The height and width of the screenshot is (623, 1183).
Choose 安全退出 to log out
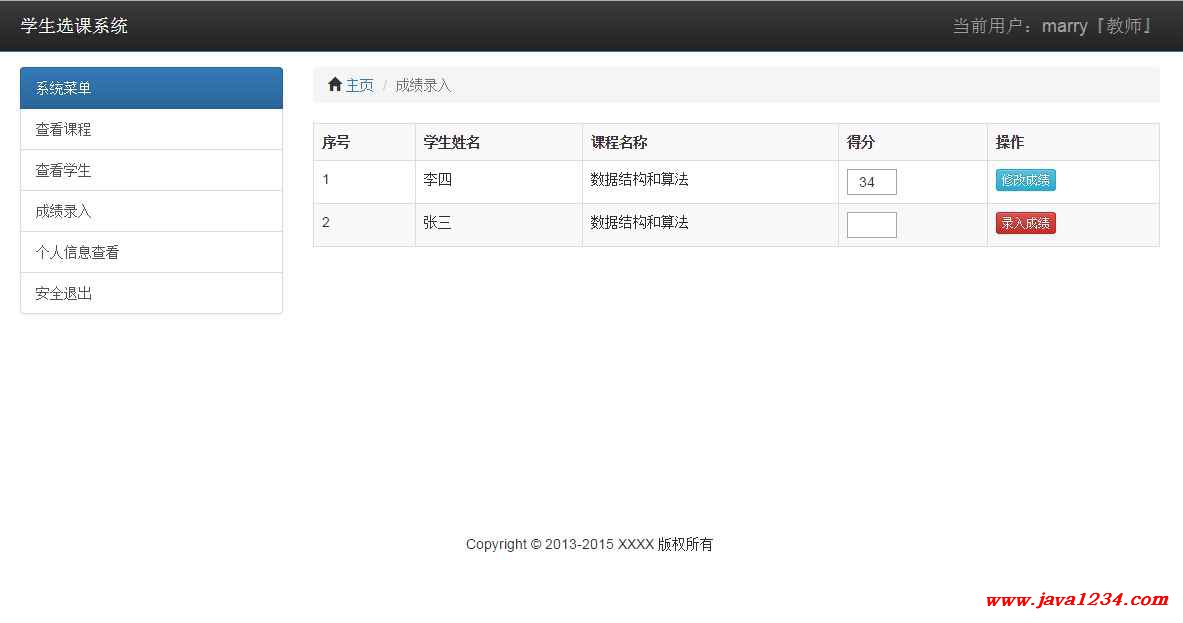pos(152,293)
